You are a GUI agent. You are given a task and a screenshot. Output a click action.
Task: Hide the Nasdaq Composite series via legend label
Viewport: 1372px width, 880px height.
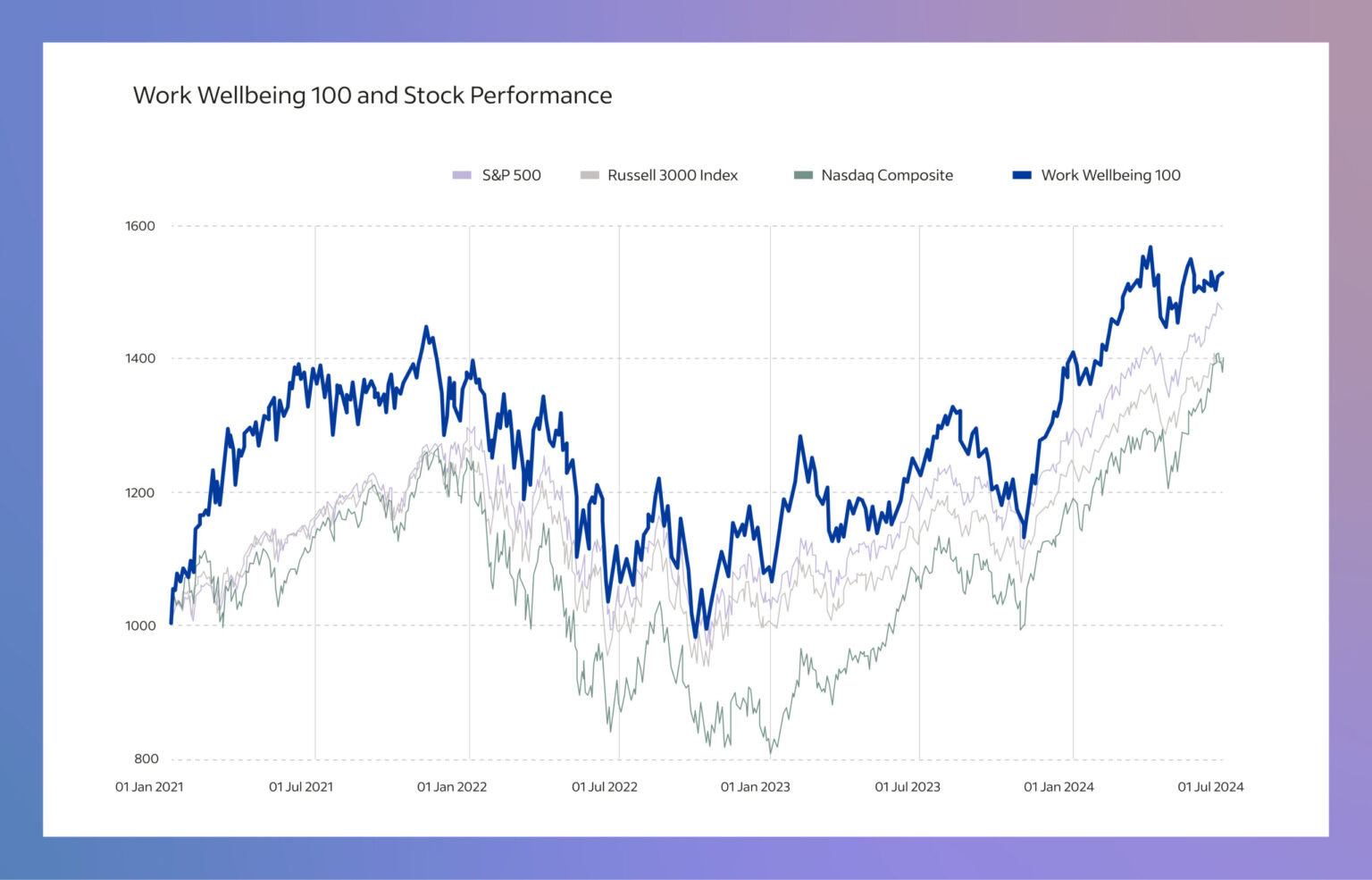point(887,175)
